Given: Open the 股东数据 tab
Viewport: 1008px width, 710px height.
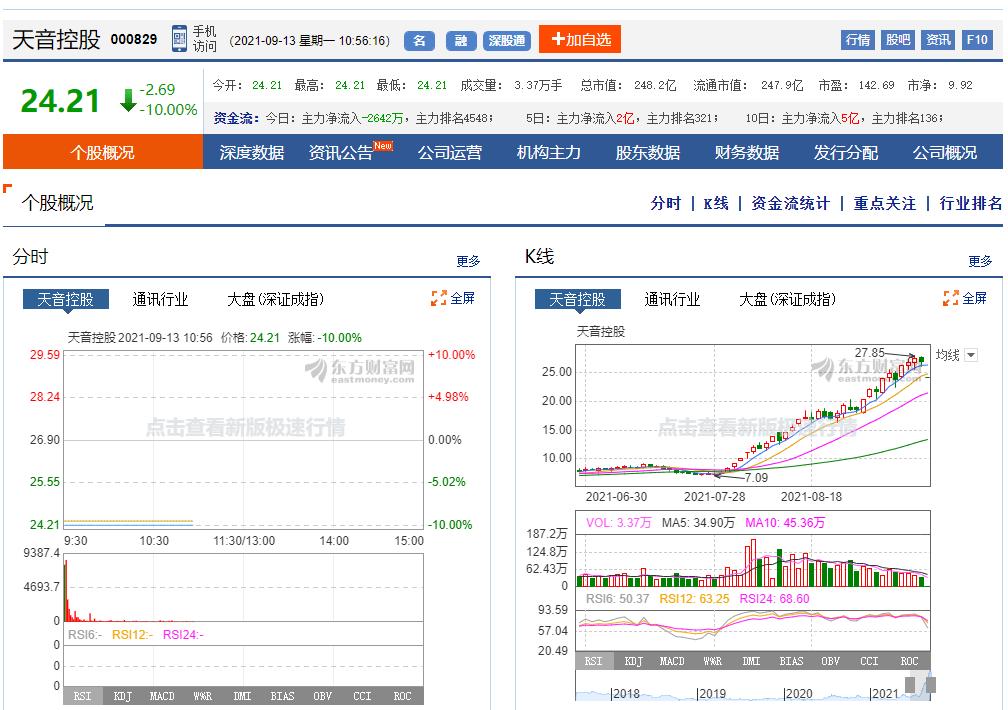Looking at the screenshot, I should (647, 152).
